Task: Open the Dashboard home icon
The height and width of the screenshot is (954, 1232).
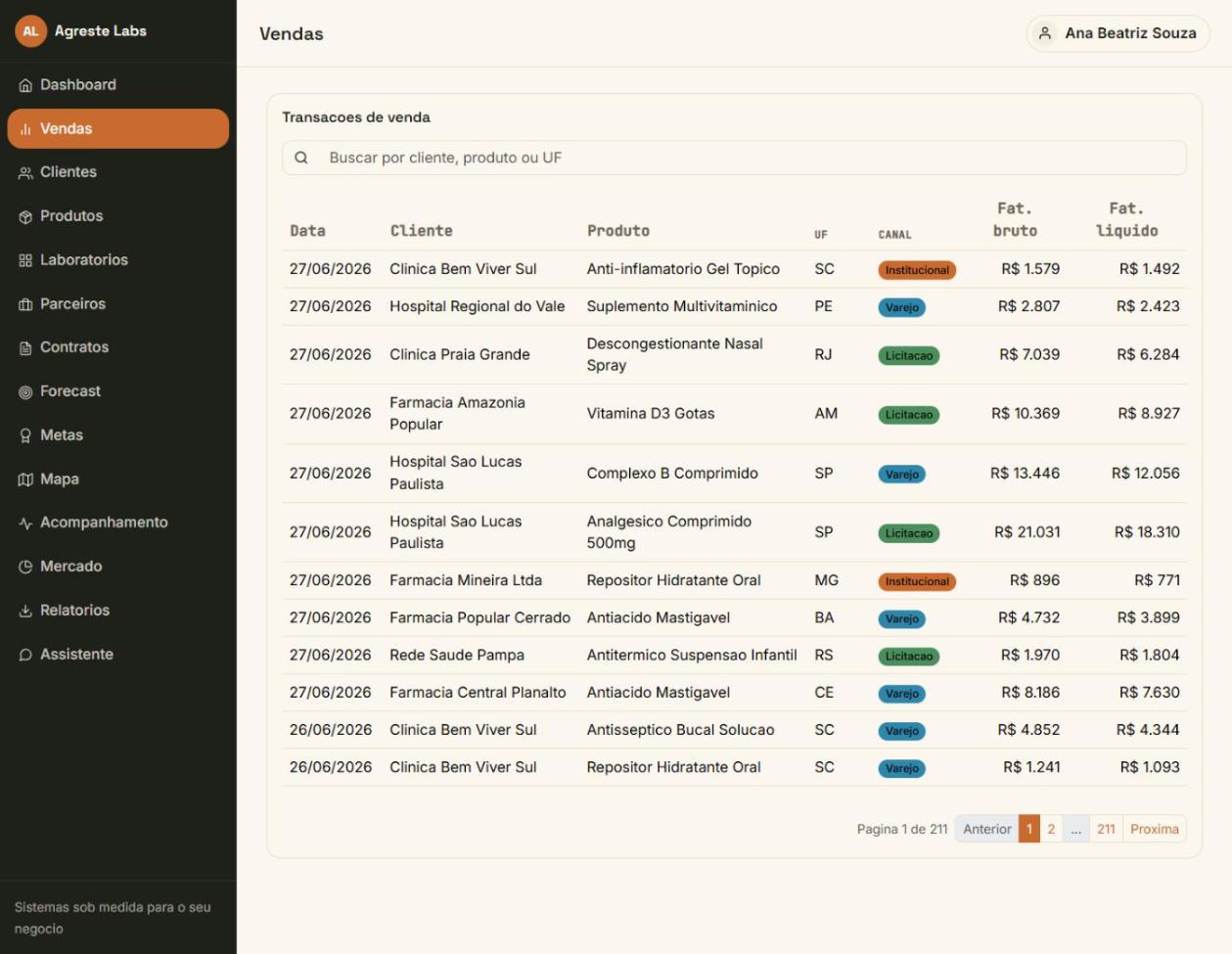Action: [25, 85]
